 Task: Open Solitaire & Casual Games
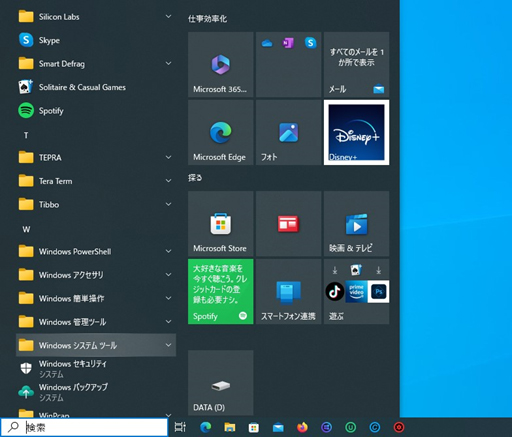(x=96, y=87)
